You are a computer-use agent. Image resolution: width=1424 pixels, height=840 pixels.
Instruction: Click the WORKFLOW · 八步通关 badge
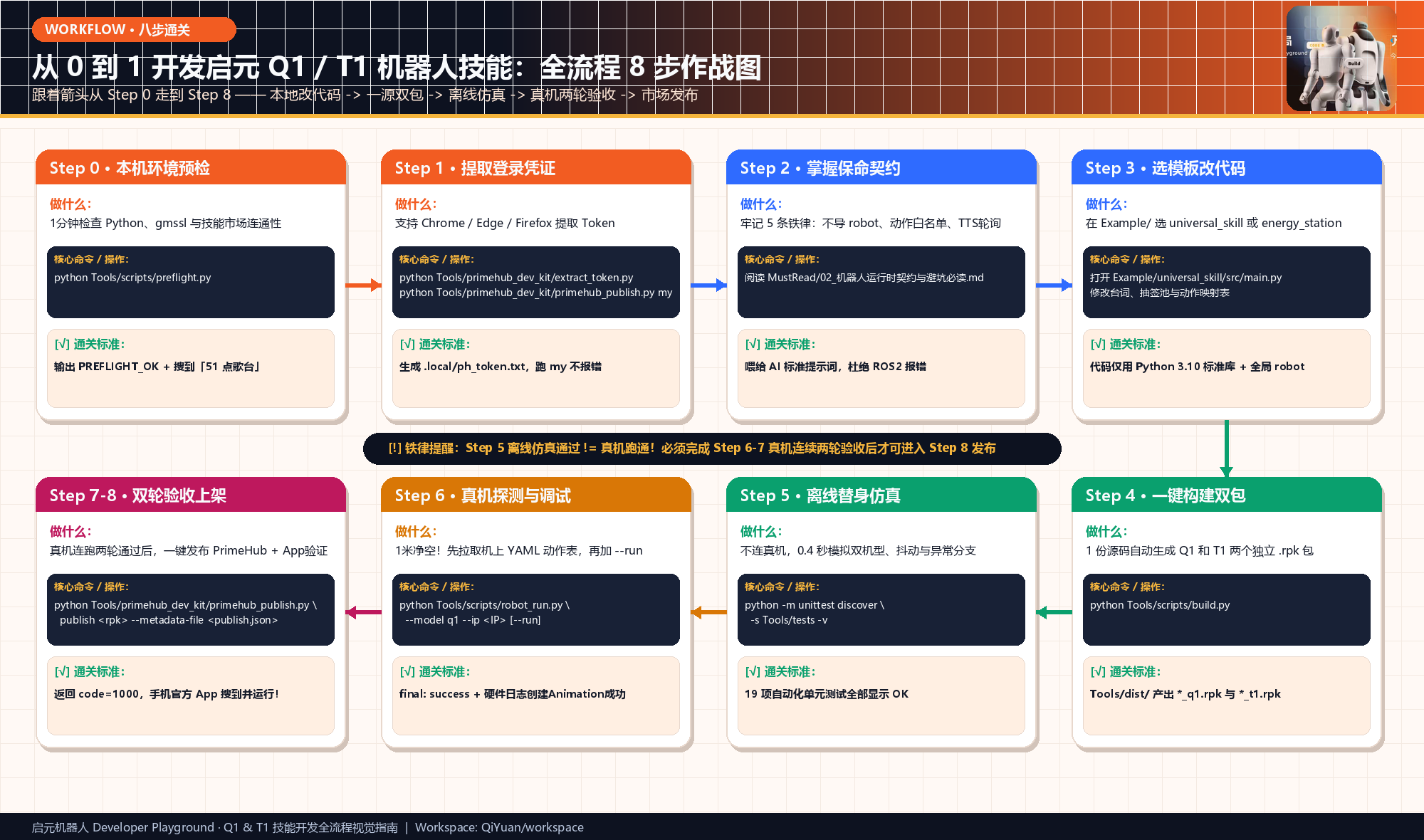pyautogui.click(x=134, y=29)
